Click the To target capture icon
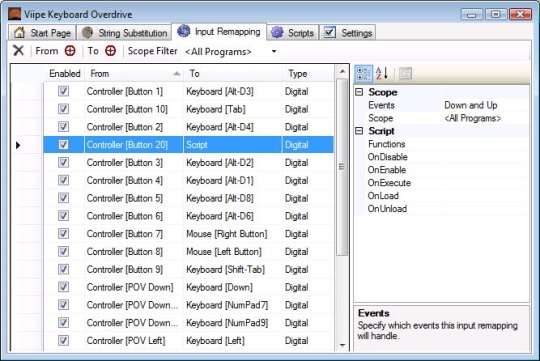 (110, 51)
